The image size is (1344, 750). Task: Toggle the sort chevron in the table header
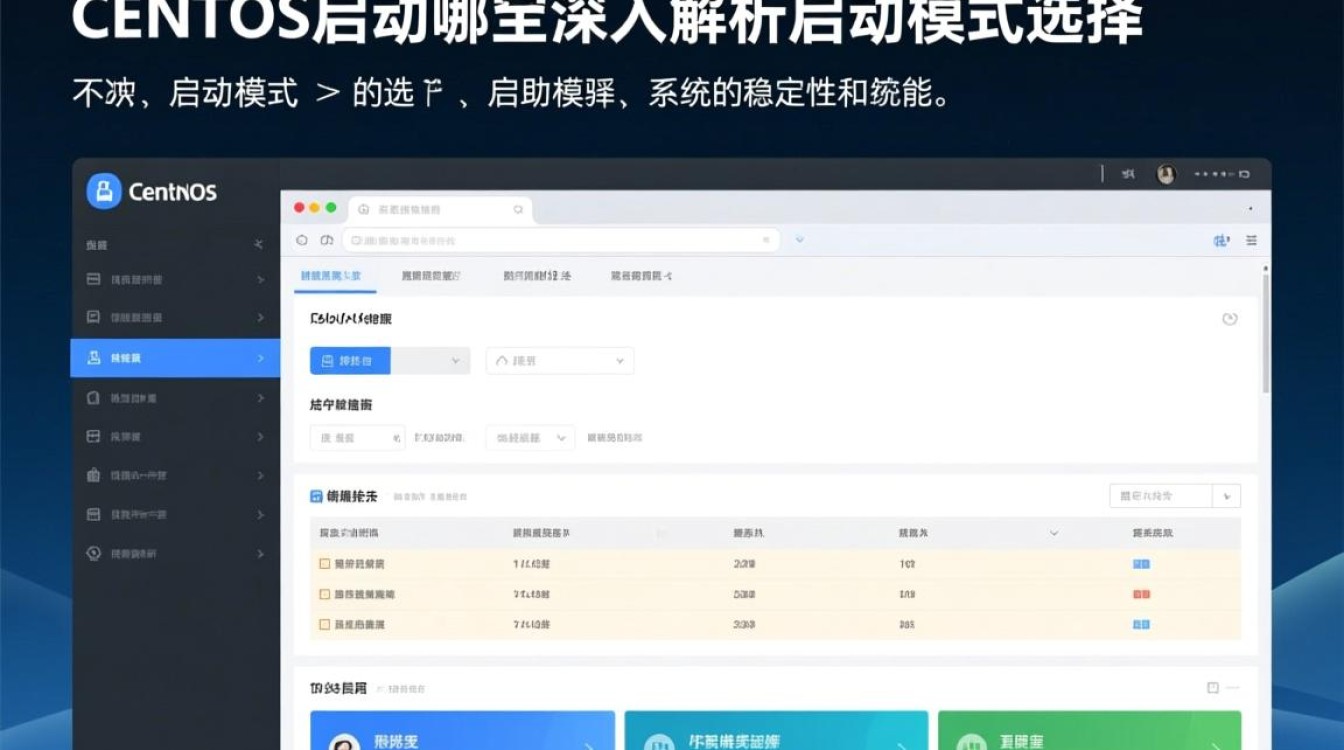1054,534
